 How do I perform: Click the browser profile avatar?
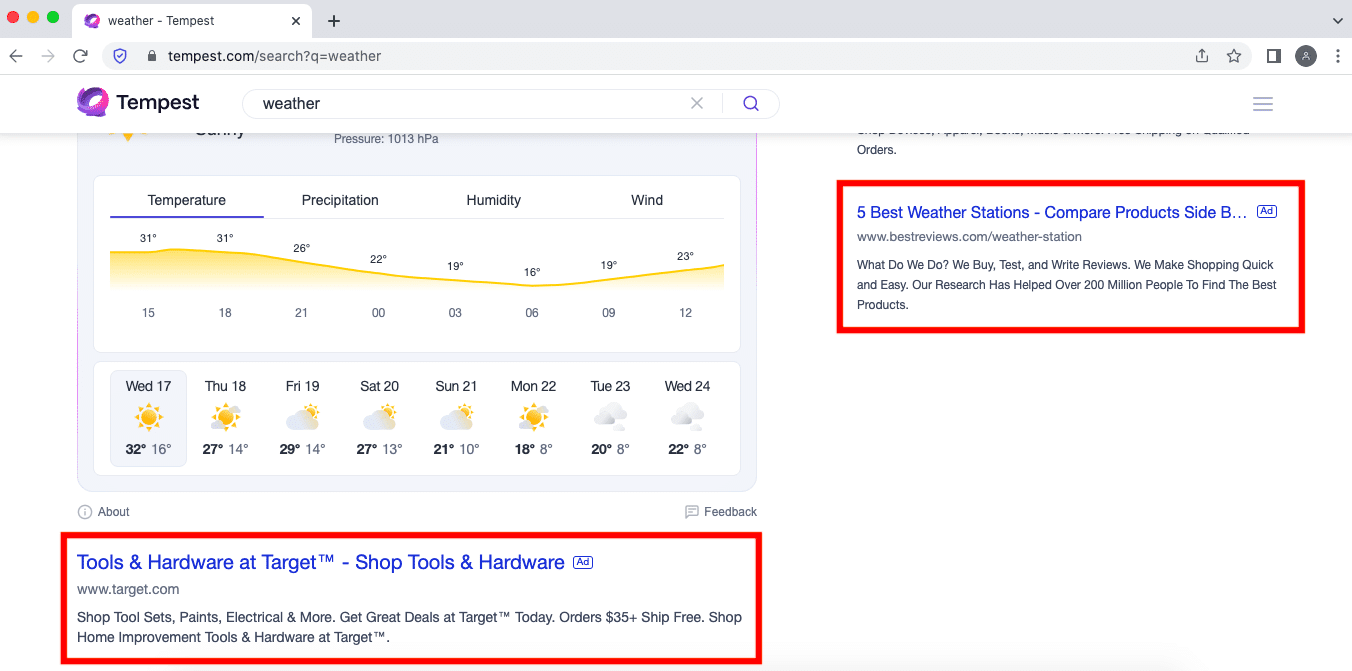click(1305, 56)
